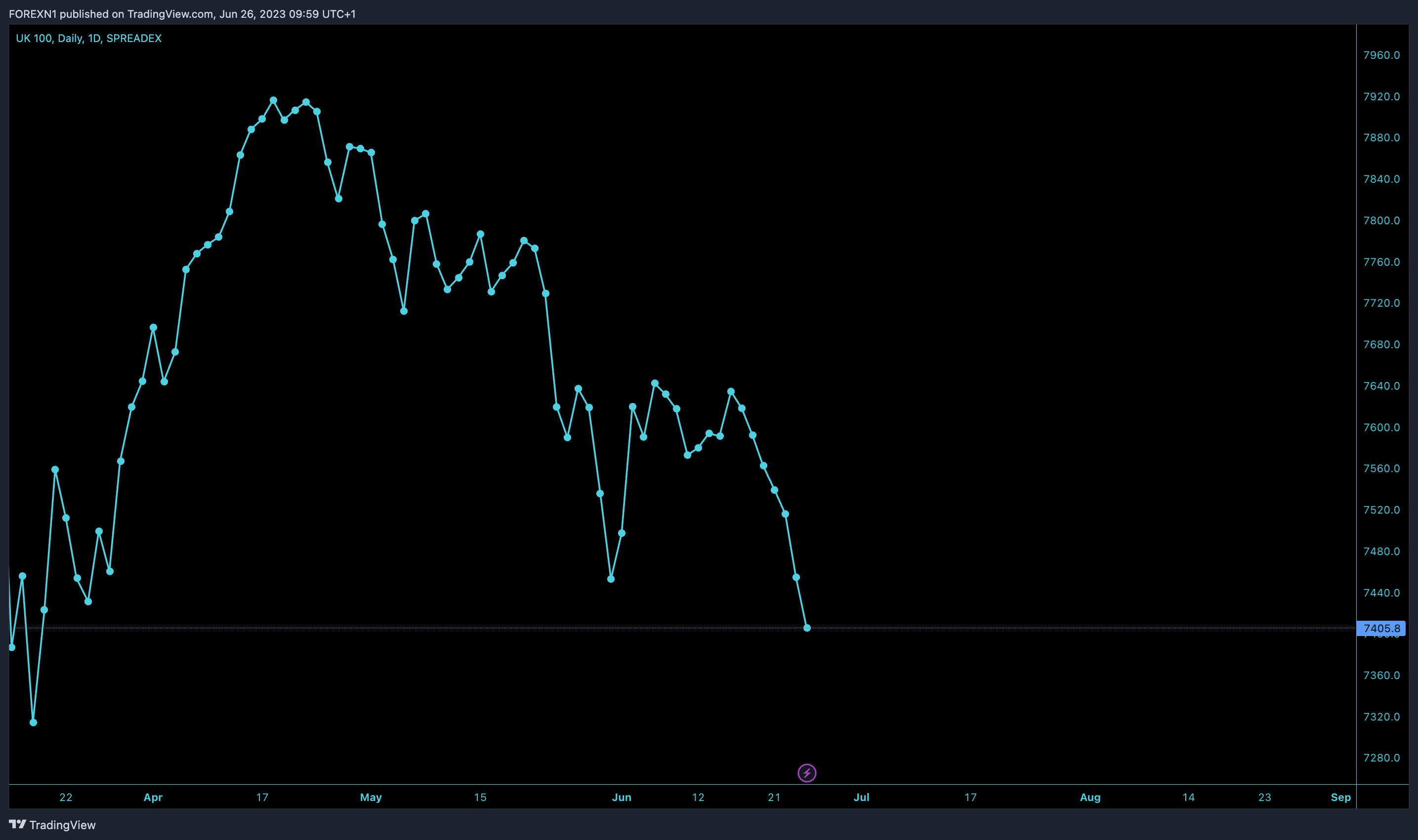Click the TradingView logo

click(x=18, y=824)
